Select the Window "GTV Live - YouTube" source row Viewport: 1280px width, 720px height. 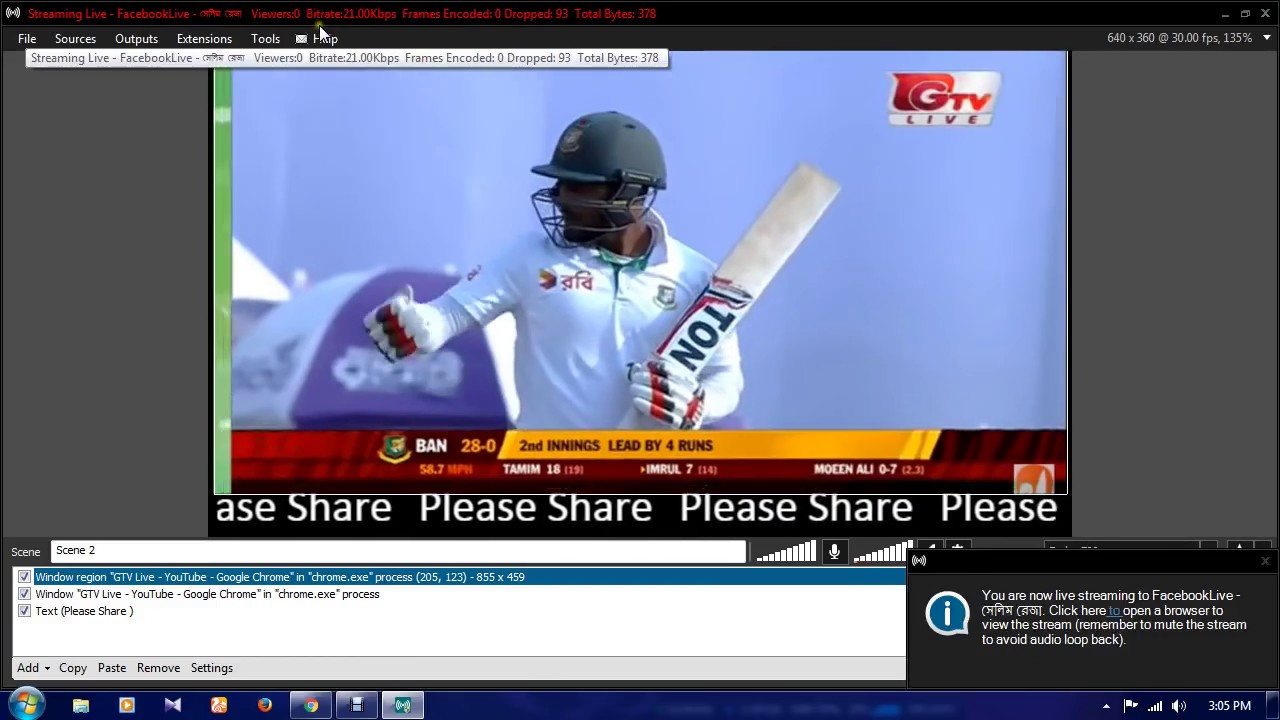pyautogui.click(x=460, y=594)
